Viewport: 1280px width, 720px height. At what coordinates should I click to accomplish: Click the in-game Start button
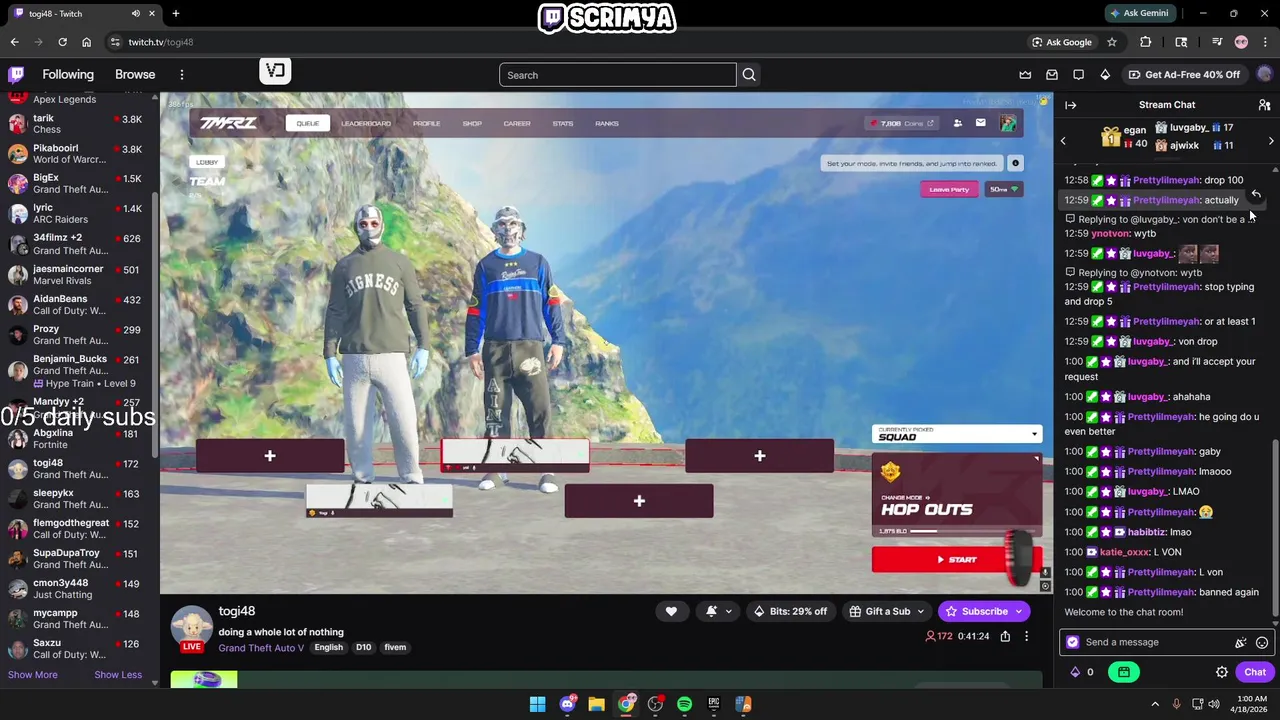(957, 560)
